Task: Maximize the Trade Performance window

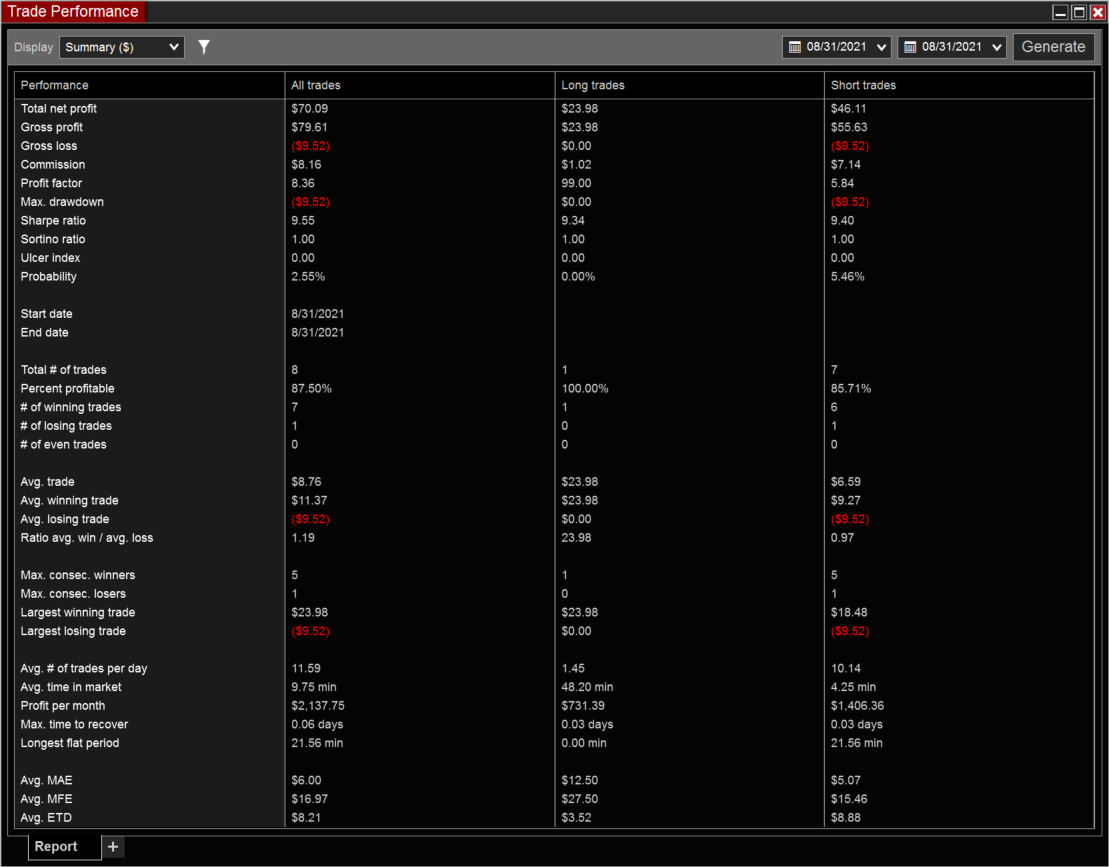Action: 1079,12
